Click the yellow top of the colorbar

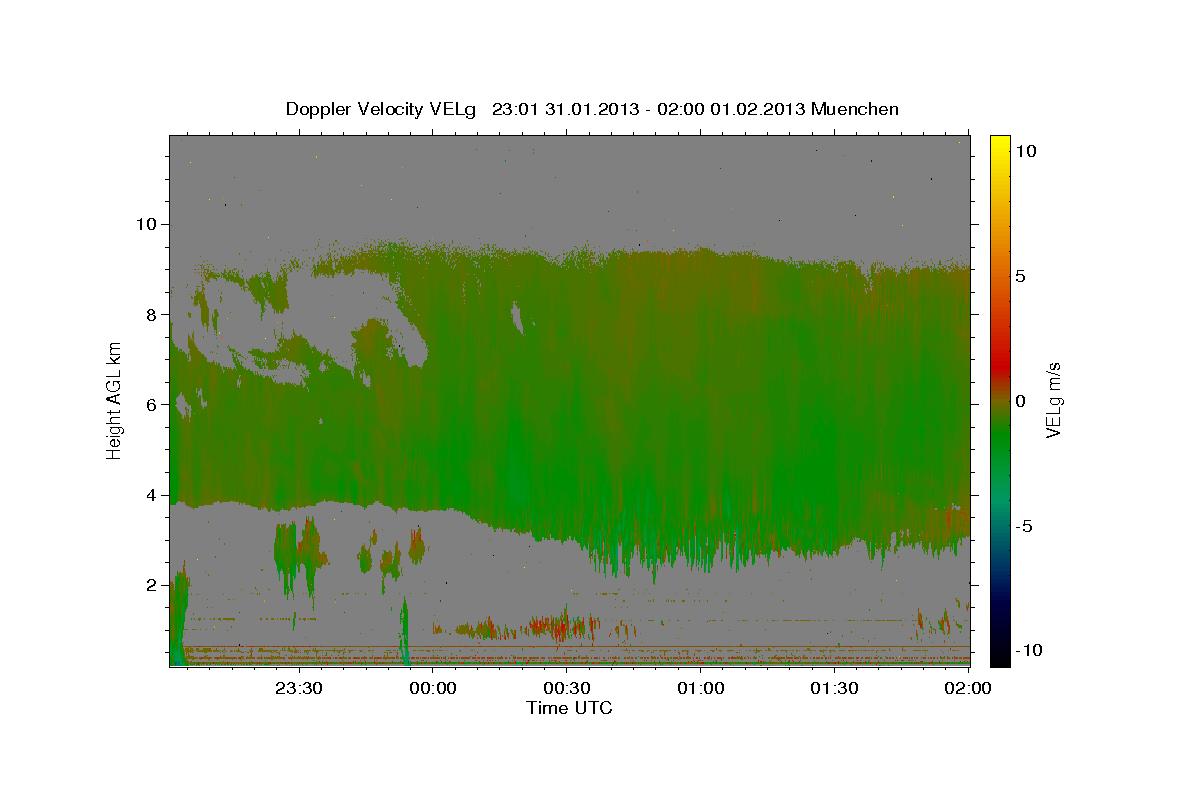click(x=1000, y=145)
